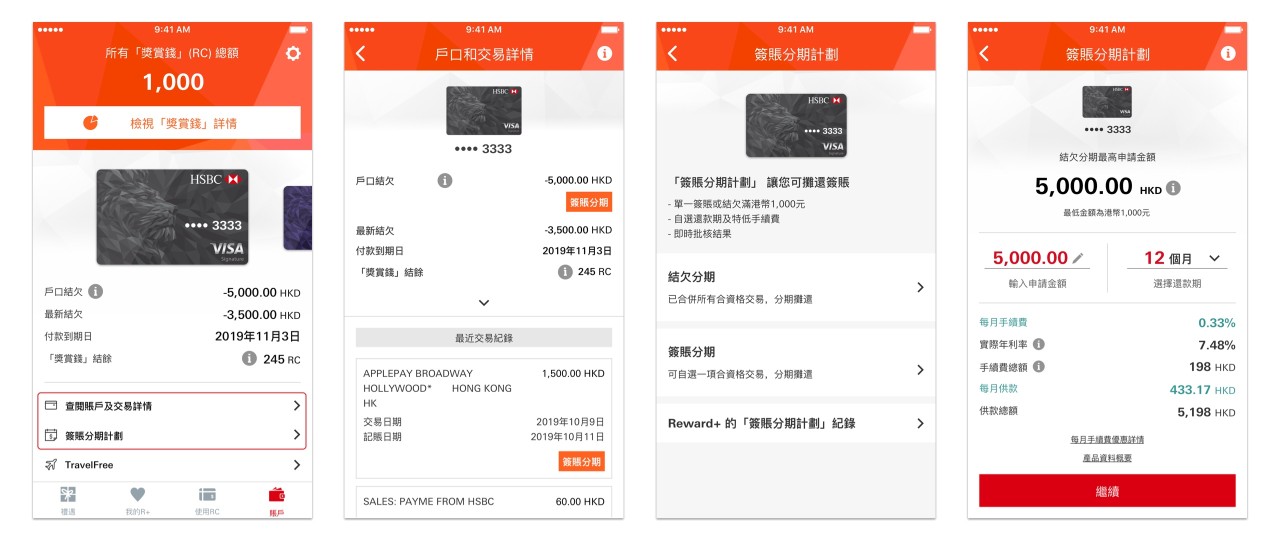This screenshot has height=540, width=1280.
Task: Tap the 433.17 HKD monthly repayment value
Action: [x=1202, y=390]
